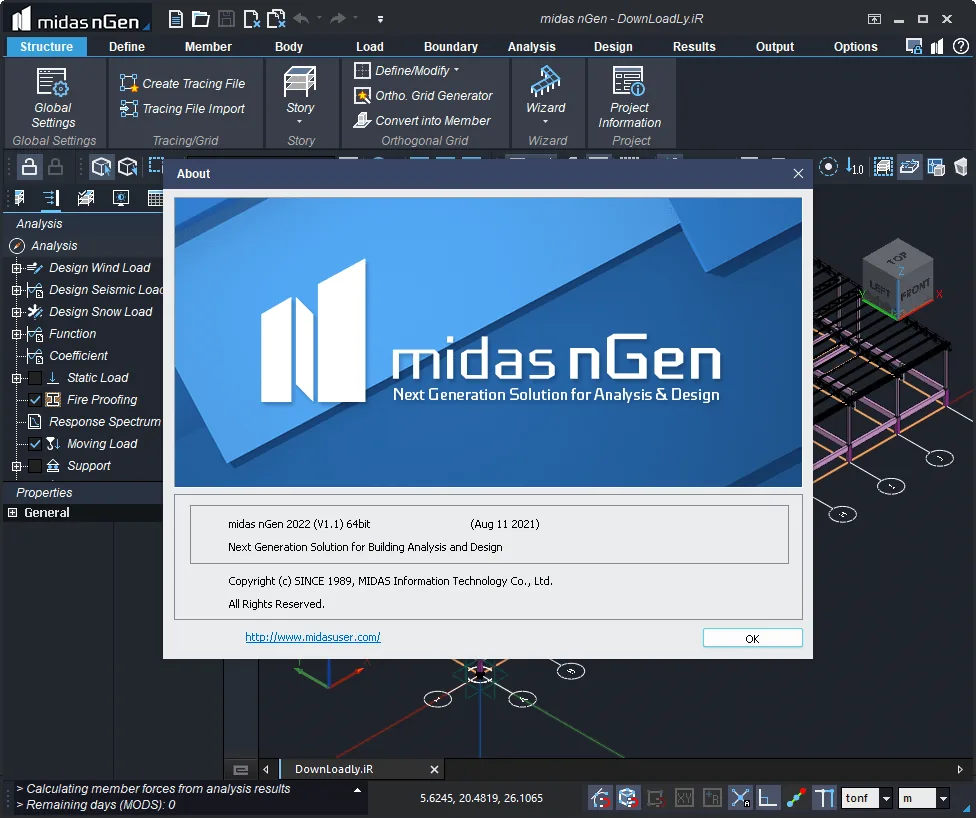Viewport: 976px width, 818px height.
Task: Open the Results ribbon tab
Action: pyautogui.click(x=693, y=47)
